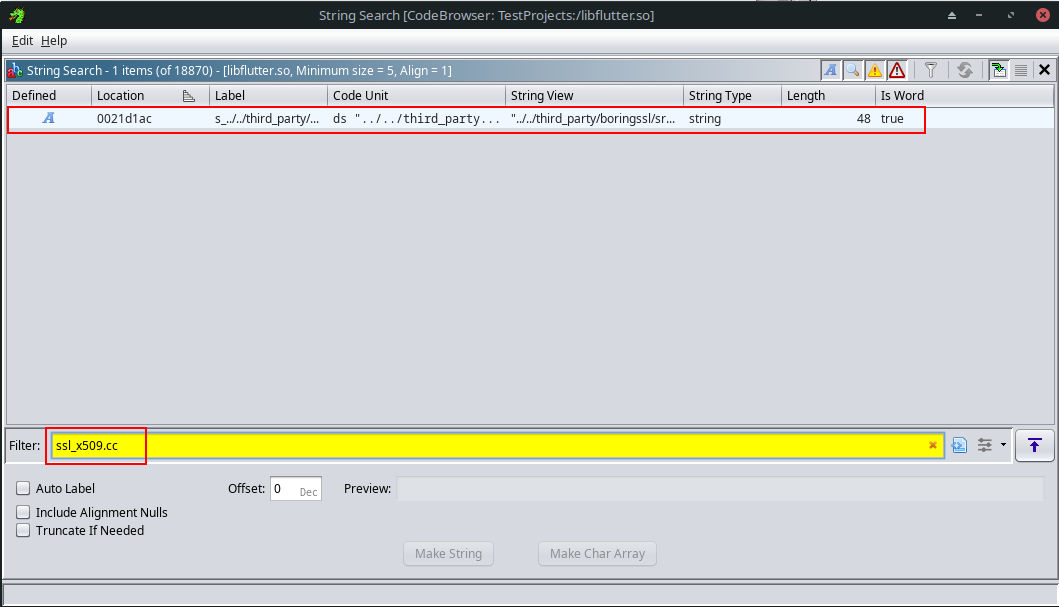This screenshot has height=607, width=1059.
Task: Toggle the defined strings 'A' filter icon
Action: 831,70
